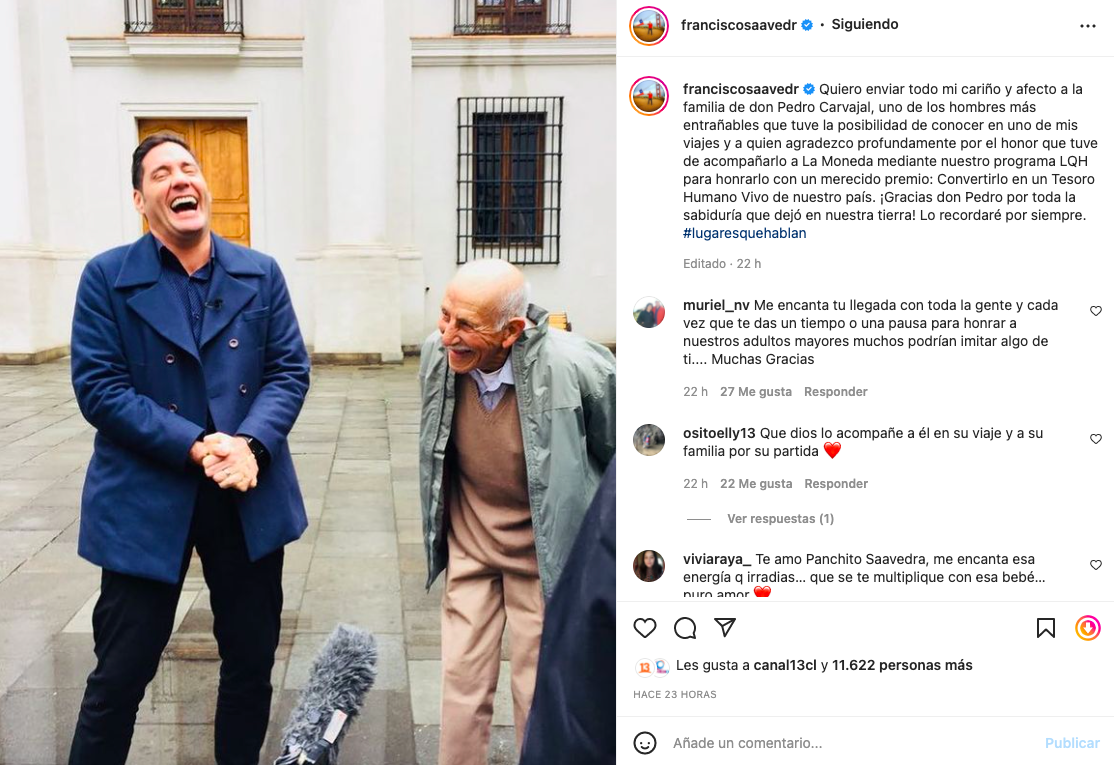Screen dimensions: 1114x765
Task: Toggle the Siguiendo following button
Action: [865, 24]
